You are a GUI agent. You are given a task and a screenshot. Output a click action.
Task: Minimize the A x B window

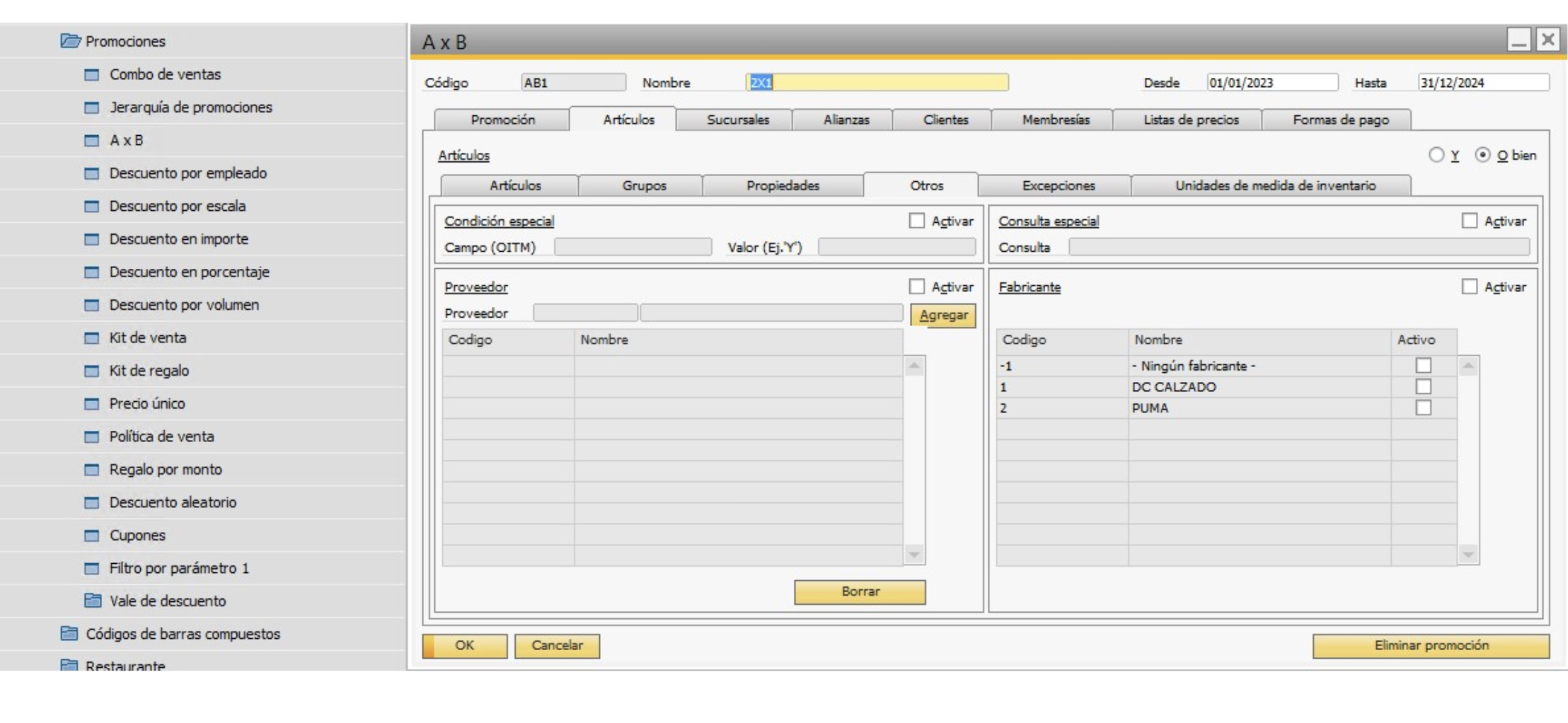click(x=1518, y=40)
